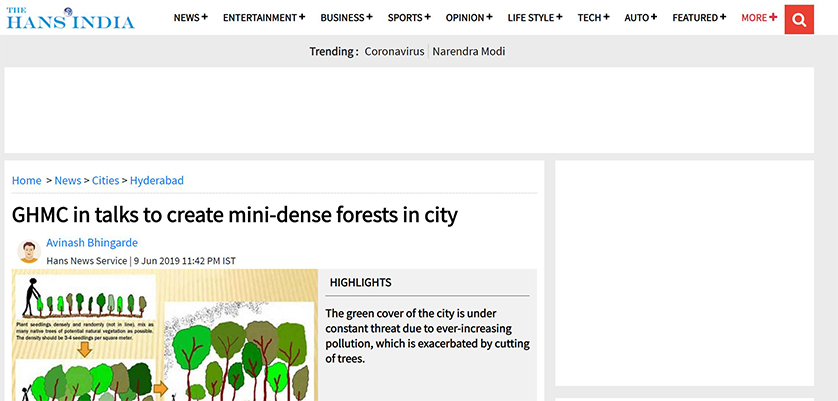Click the Narendra Modi trending link

point(469,51)
